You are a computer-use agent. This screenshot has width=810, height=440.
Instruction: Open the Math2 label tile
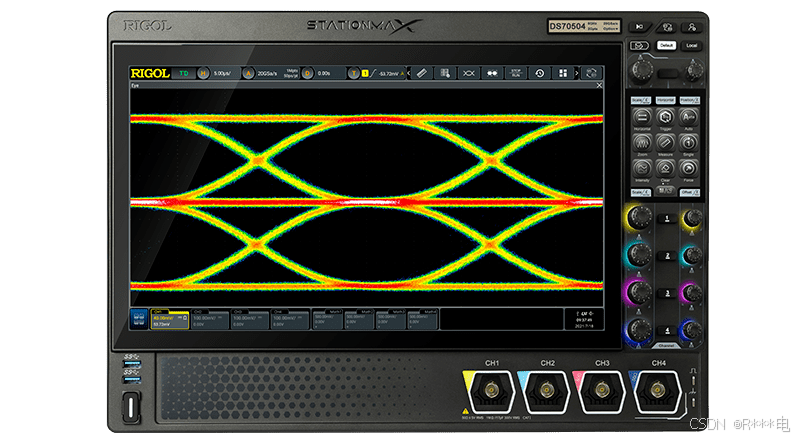[x=359, y=319]
